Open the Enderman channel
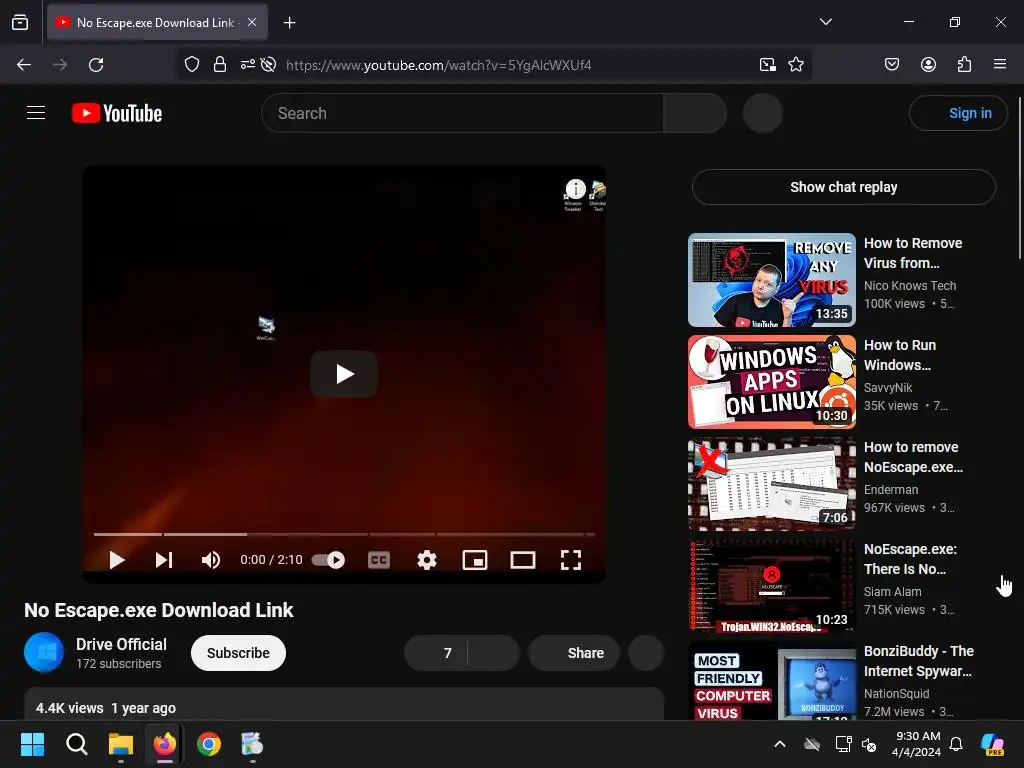The height and width of the screenshot is (768, 1024). [x=891, y=489]
